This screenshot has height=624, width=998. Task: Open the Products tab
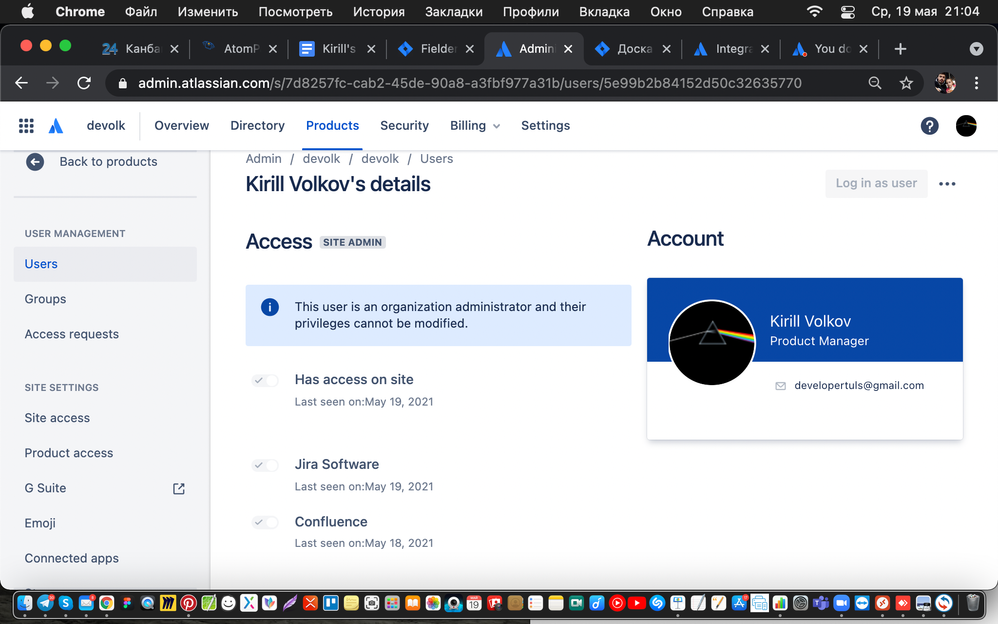[332, 125]
